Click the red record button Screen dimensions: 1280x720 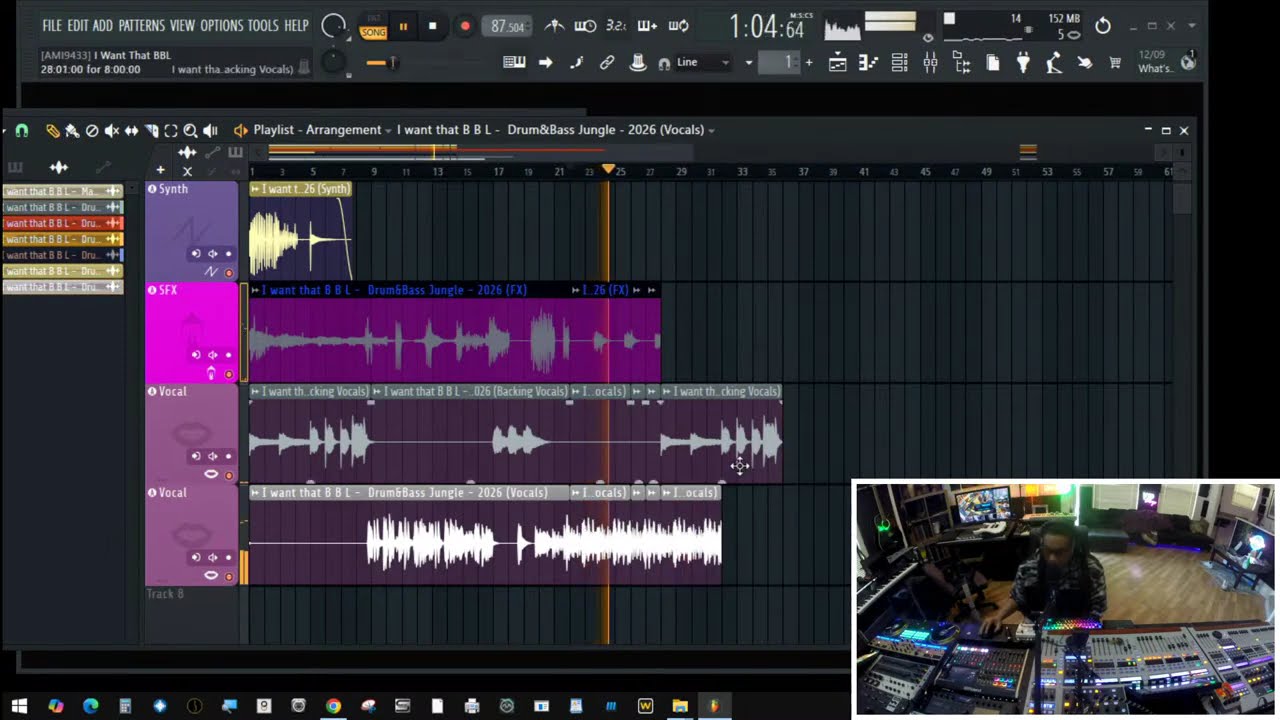click(x=465, y=27)
